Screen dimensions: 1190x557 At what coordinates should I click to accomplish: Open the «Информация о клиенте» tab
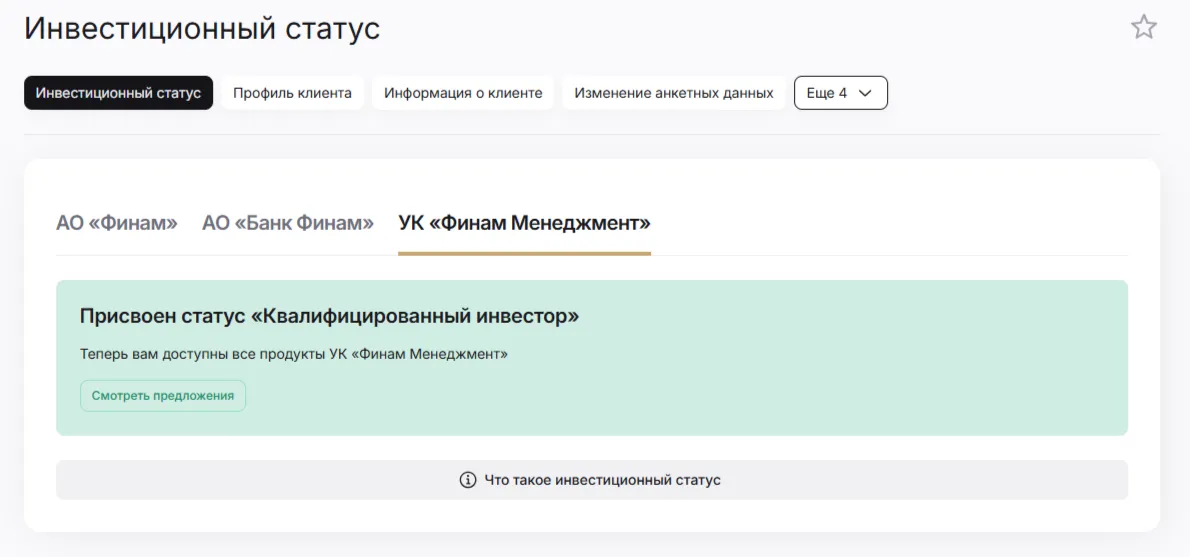point(463,93)
